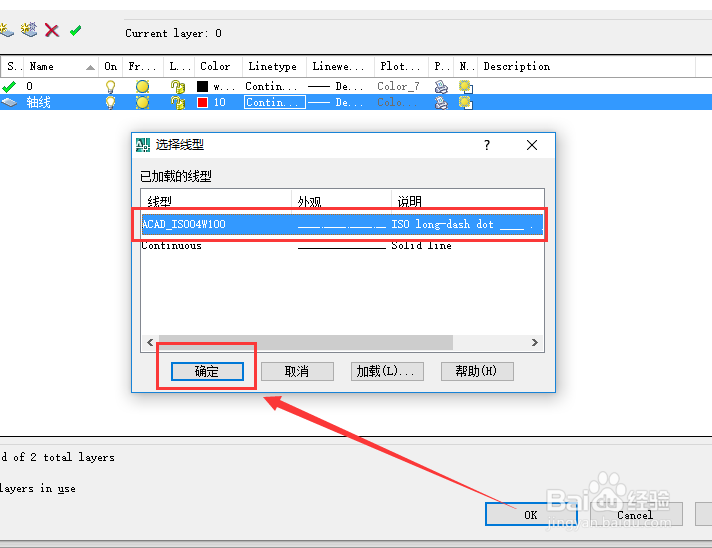Screen dimensions: 712x548
Task: Close the 选择线型 dialog
Action: [x=532, y=145]
